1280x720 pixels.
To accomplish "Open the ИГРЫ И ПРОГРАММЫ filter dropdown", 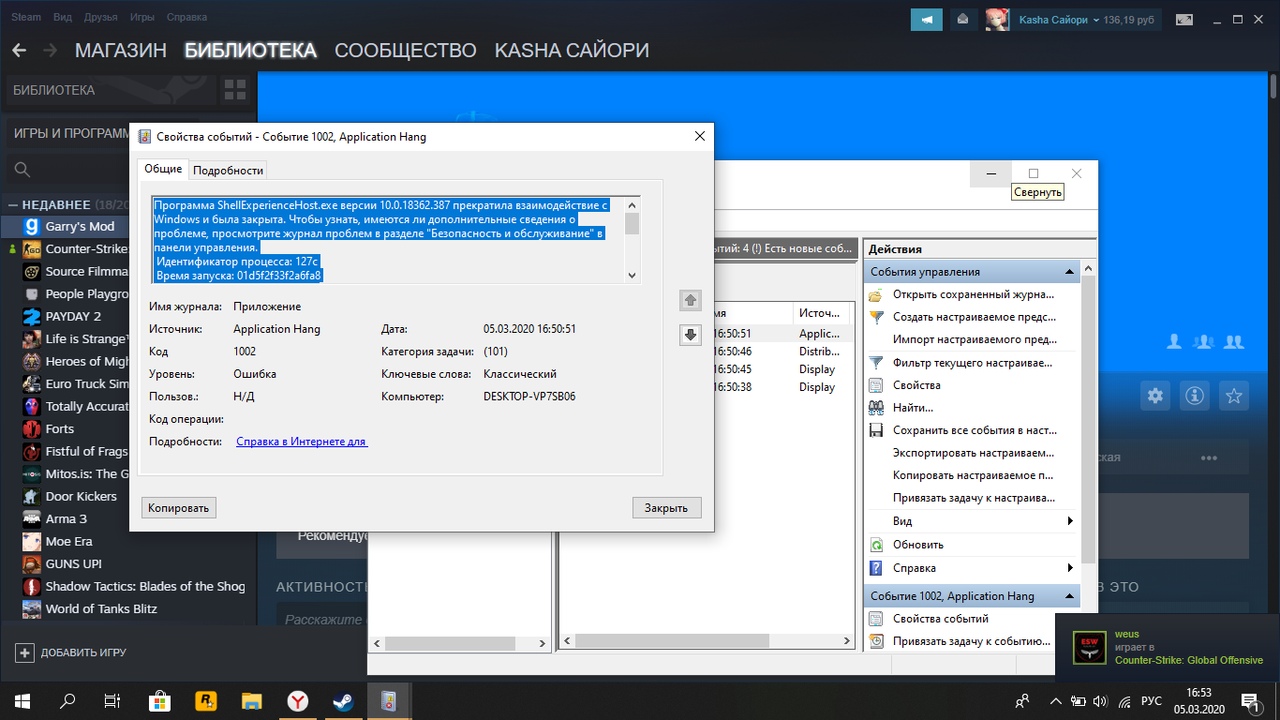I will coord(70,132).
